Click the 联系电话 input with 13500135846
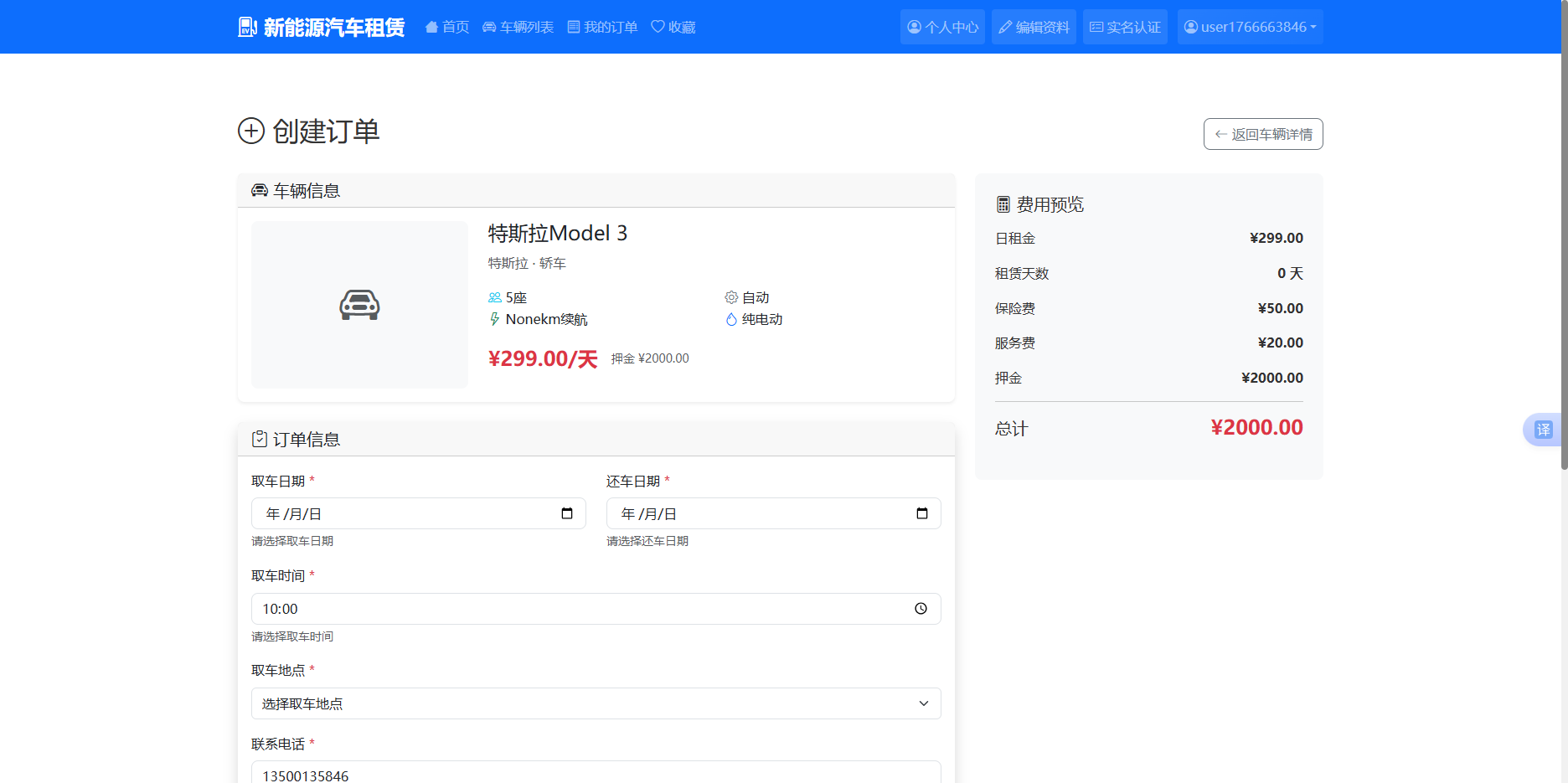Viewport: 1568px width, 783px height. [x=596, y=773]
